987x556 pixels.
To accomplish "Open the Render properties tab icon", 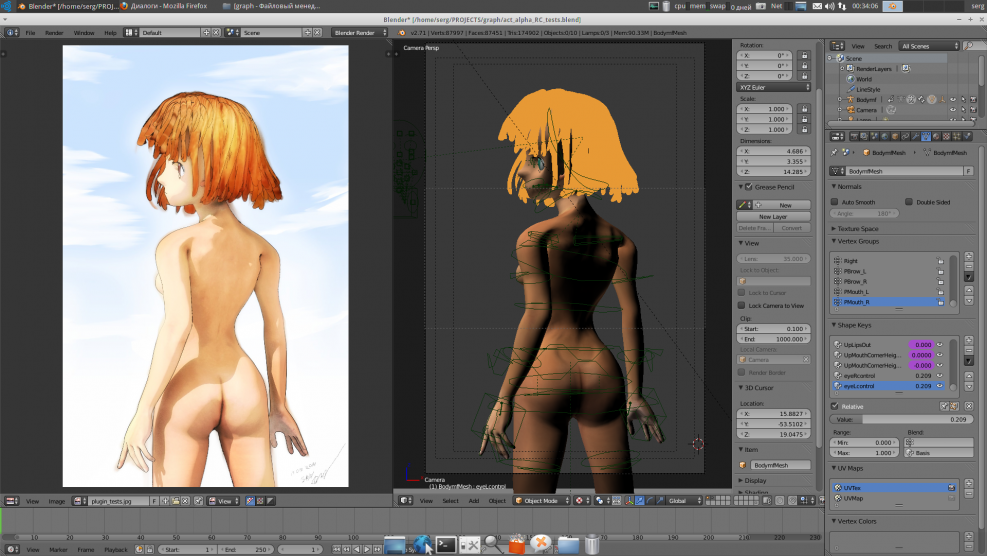I will tap(854, 136).
